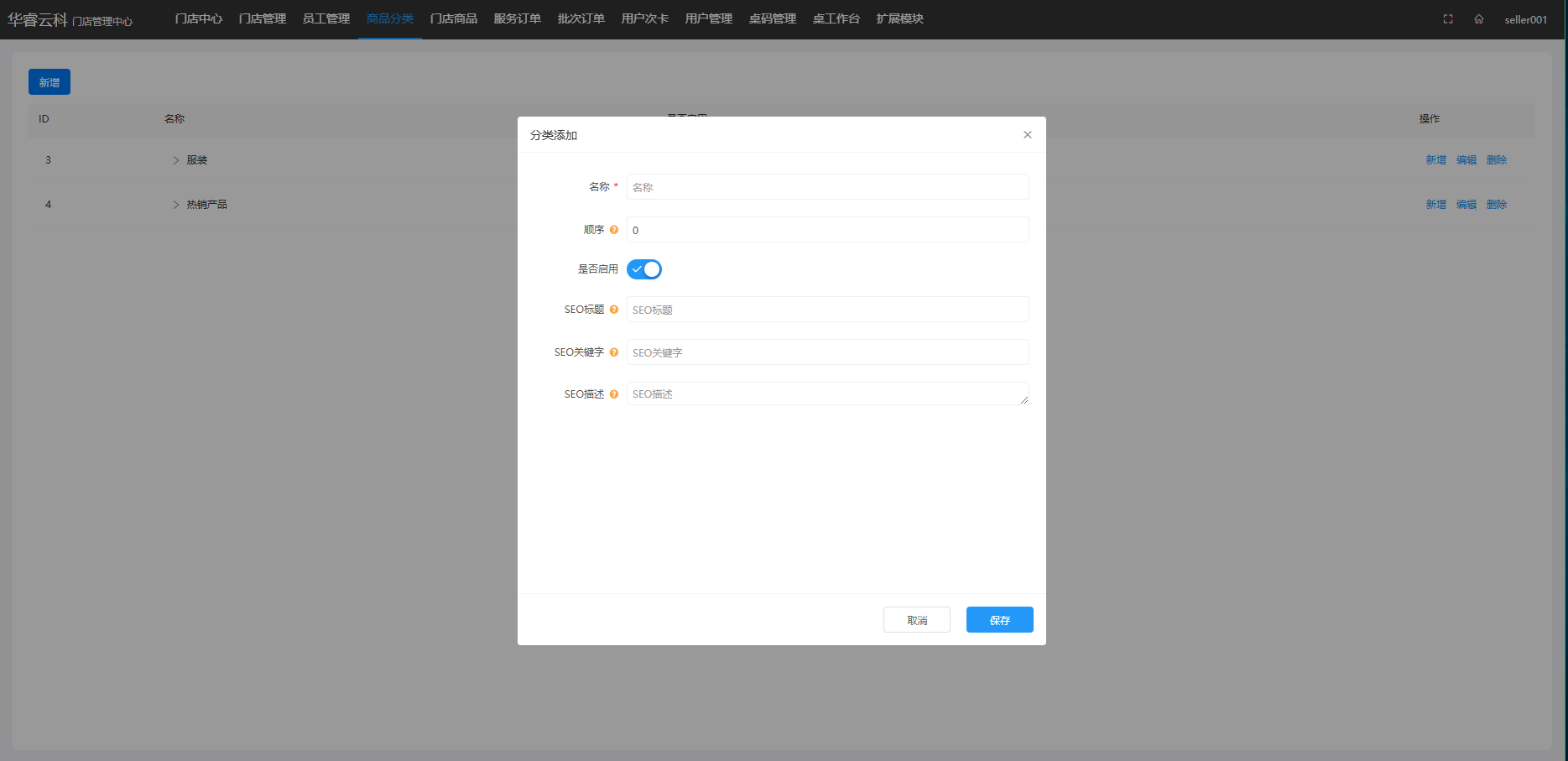Click help icon next to 顺序
1568x761 pixels.
click(x=614, y=230)
